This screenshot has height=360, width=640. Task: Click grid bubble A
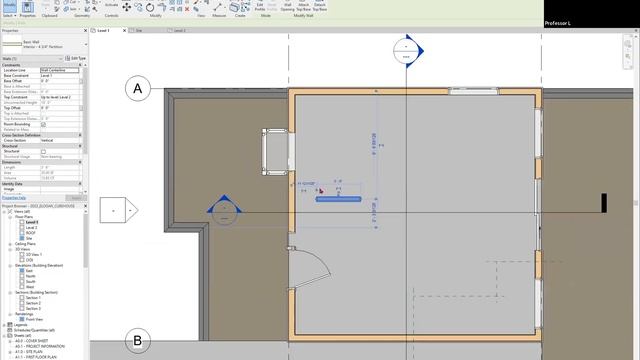[138, 88]
